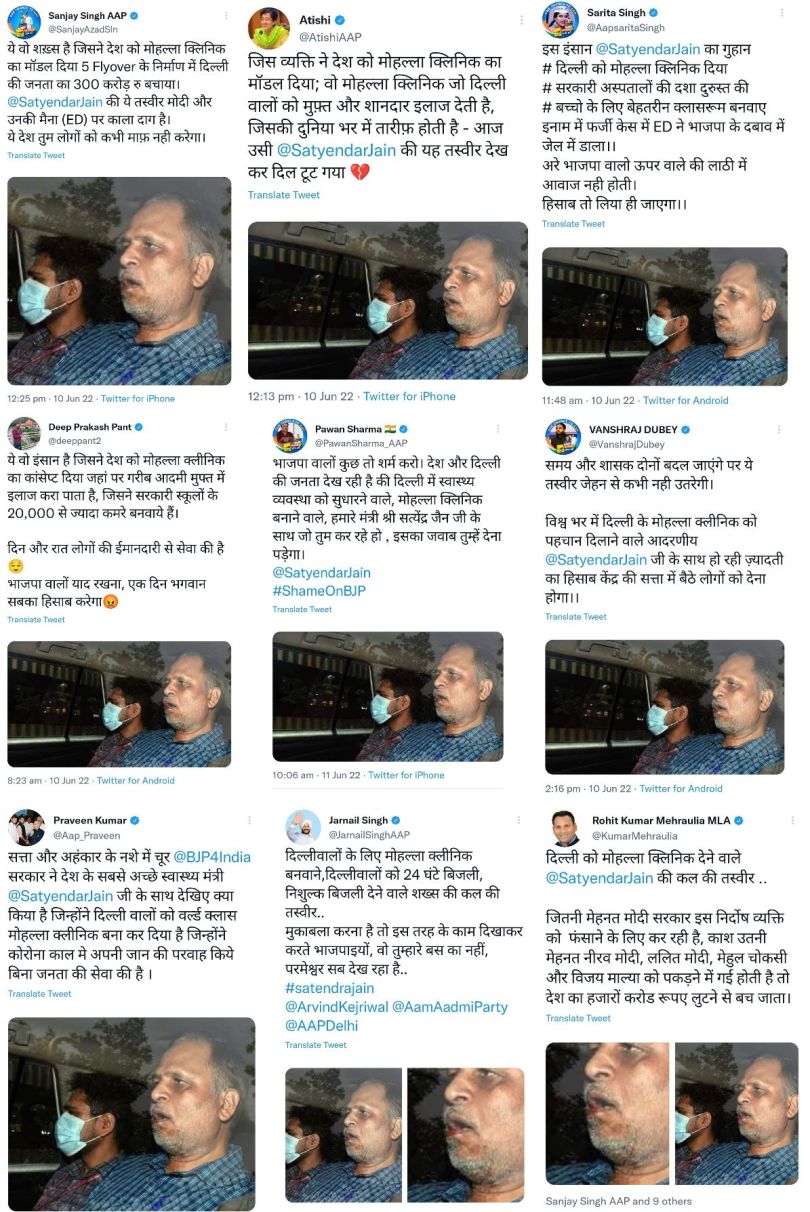The image size is (810, 1212).
Task: Open Praveen Kumar's profile avatar
Action: pyautogui.click(x=26, y=828)
